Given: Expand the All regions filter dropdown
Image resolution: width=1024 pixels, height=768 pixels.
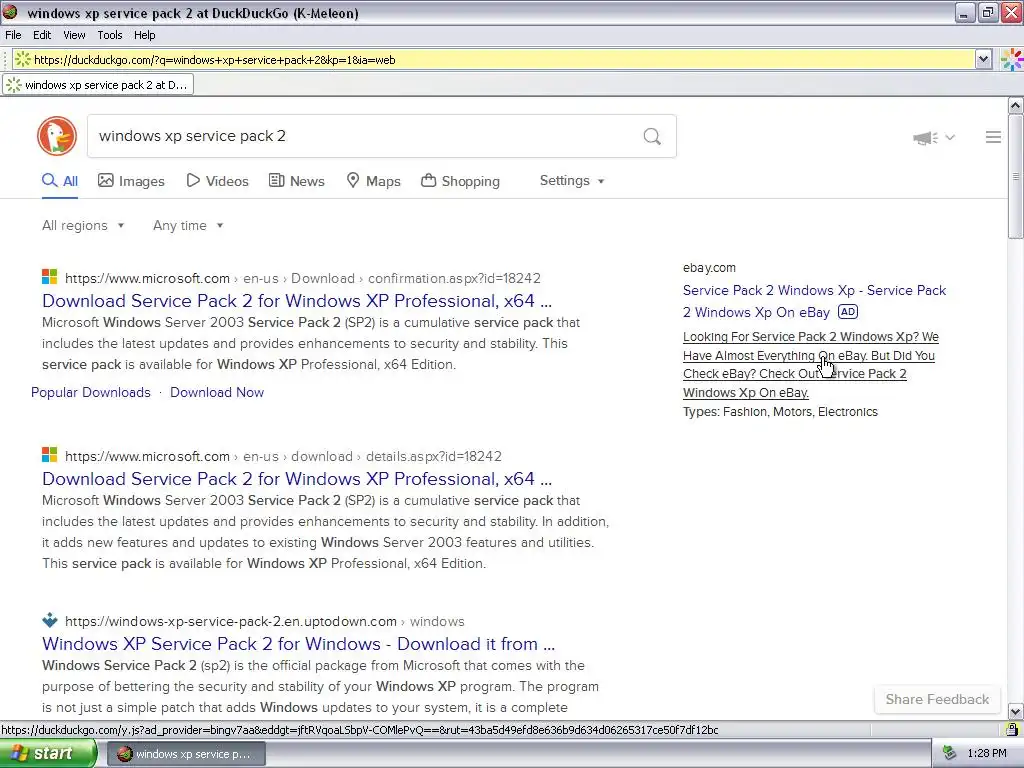Looking at the screenshot, I should point(83,225).
